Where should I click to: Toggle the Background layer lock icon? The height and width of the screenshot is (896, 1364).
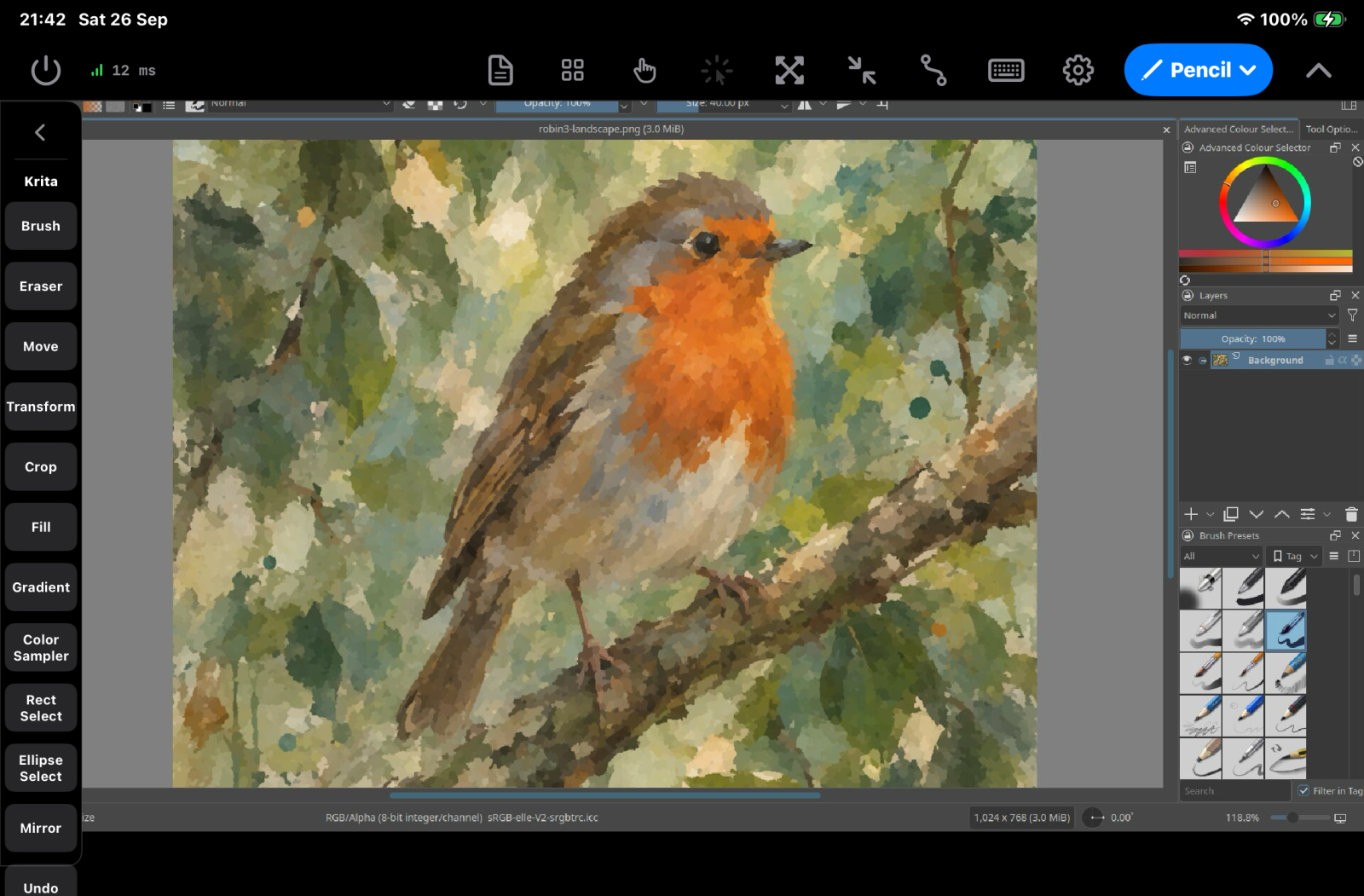(x=1329, y=360)
